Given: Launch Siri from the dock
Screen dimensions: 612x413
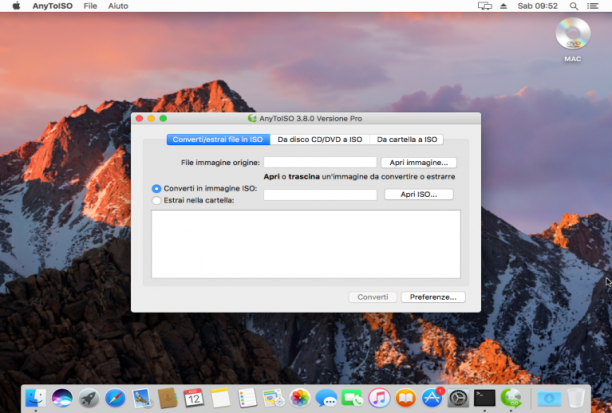Looking at the screenshot, I should [x=62, y=398].
